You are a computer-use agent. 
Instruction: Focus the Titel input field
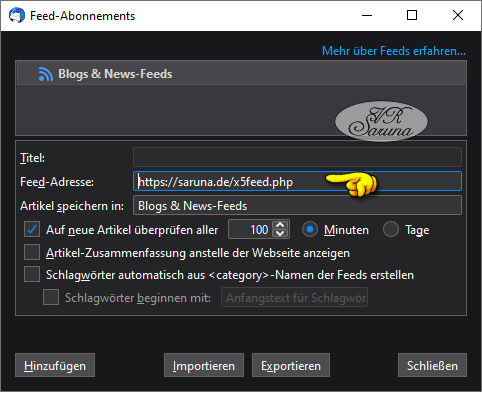(x=297, y=157)
